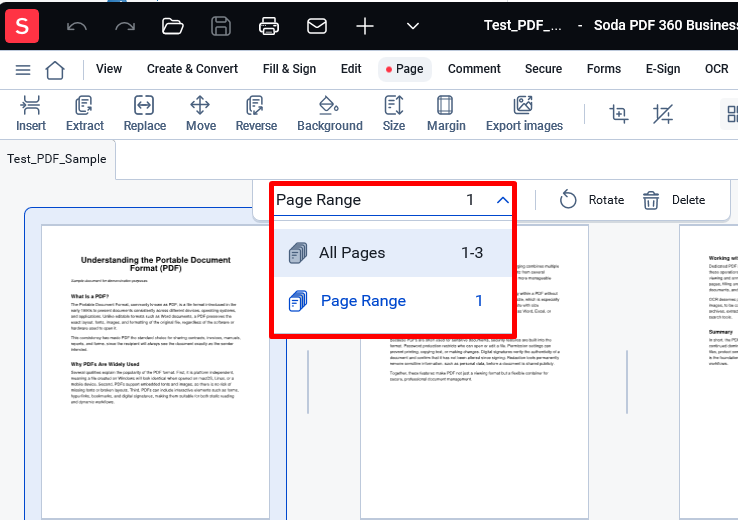Choose All Pages 1-3 option

393,253
